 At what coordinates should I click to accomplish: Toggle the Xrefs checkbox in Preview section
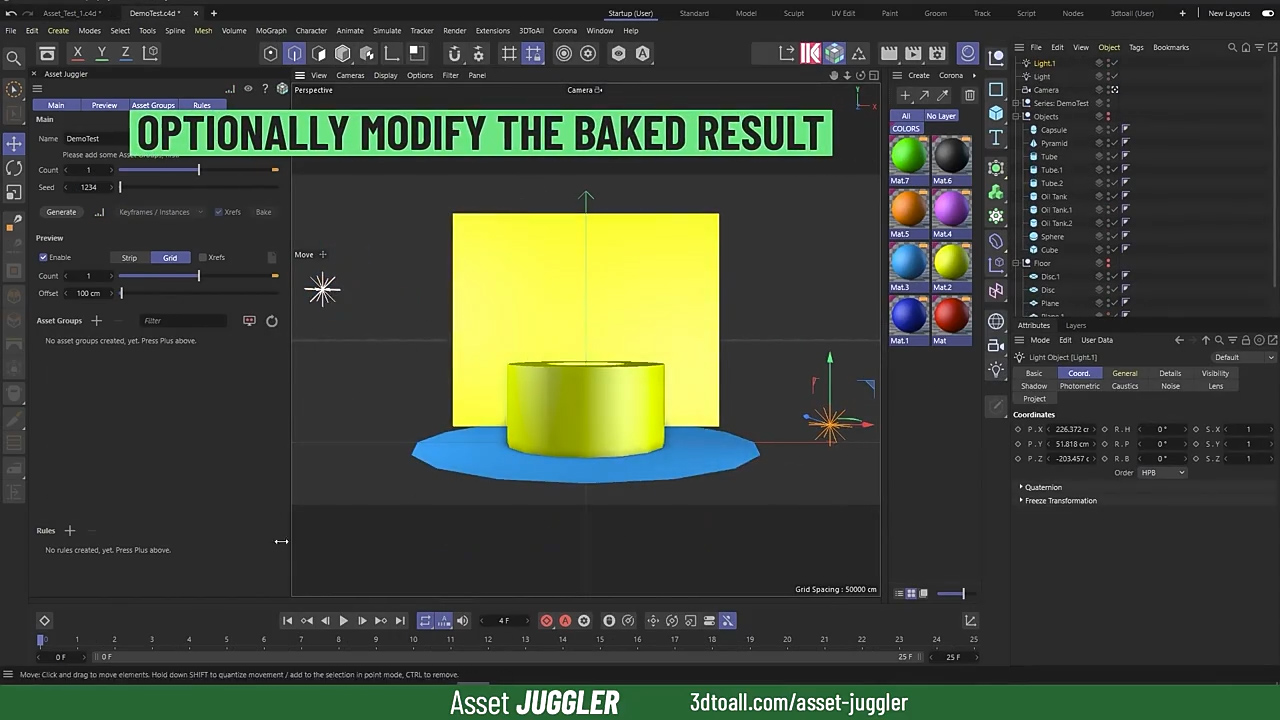203,258
